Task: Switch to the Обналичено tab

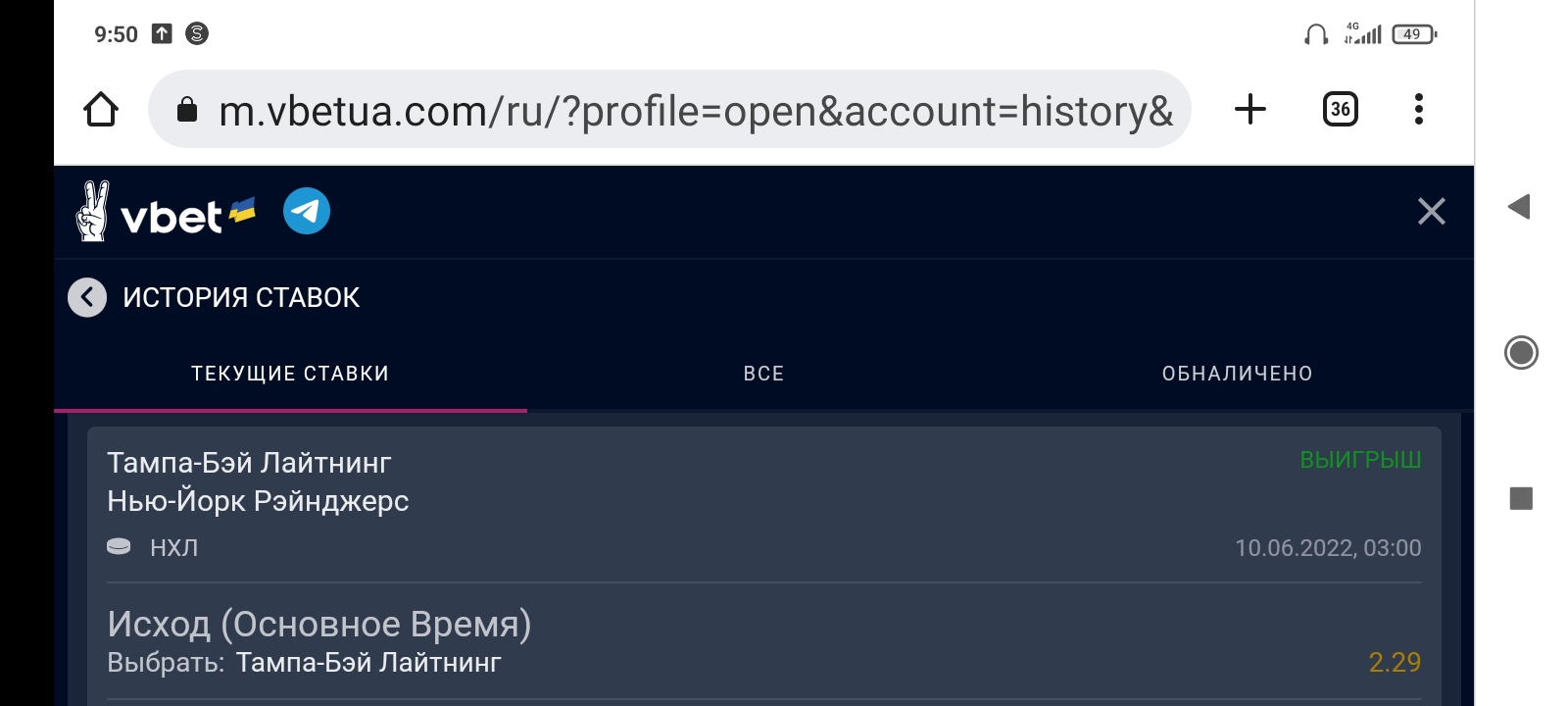Action: pyautogui.click(x=1237, y=374)
